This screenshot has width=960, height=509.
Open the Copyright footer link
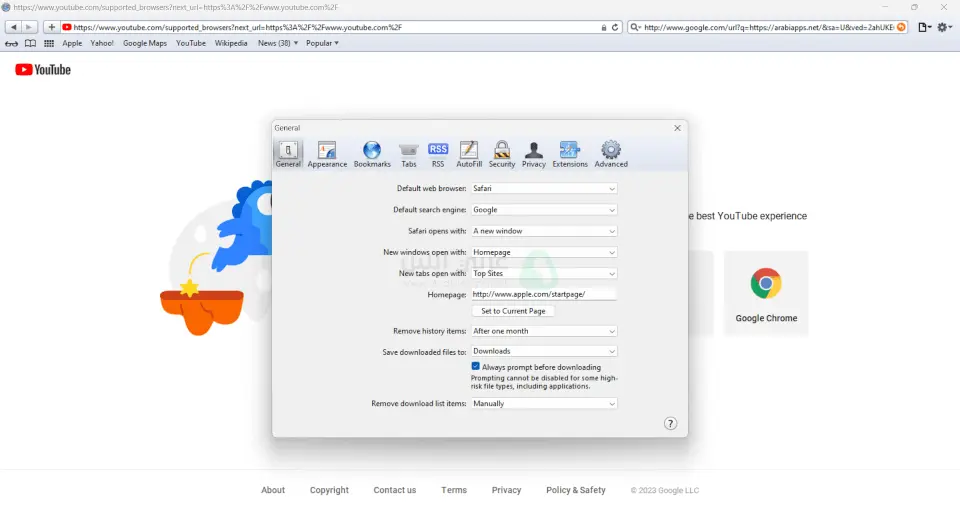click(x=329, y=490)
